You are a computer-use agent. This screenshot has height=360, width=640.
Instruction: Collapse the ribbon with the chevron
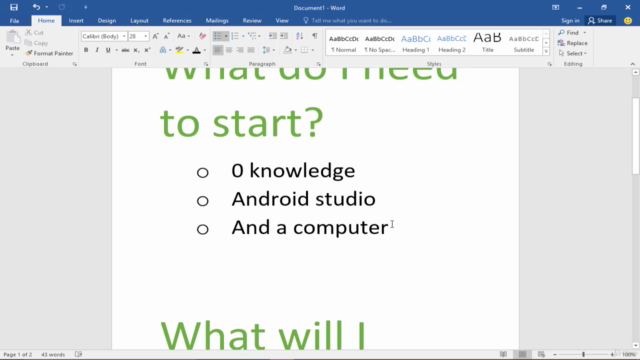(x=632, y=64)
